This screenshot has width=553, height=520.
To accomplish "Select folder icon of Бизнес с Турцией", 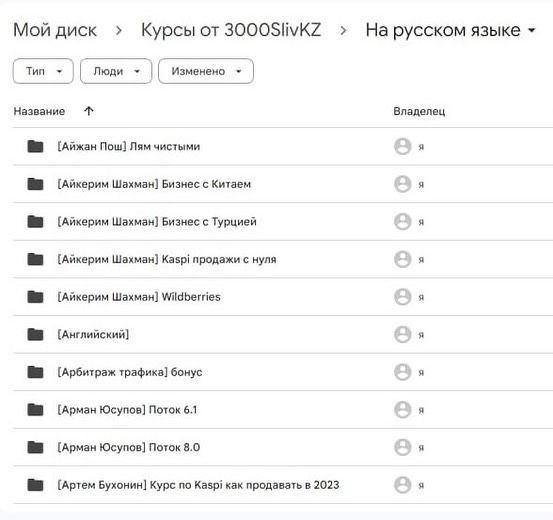I will click(35, 222).
